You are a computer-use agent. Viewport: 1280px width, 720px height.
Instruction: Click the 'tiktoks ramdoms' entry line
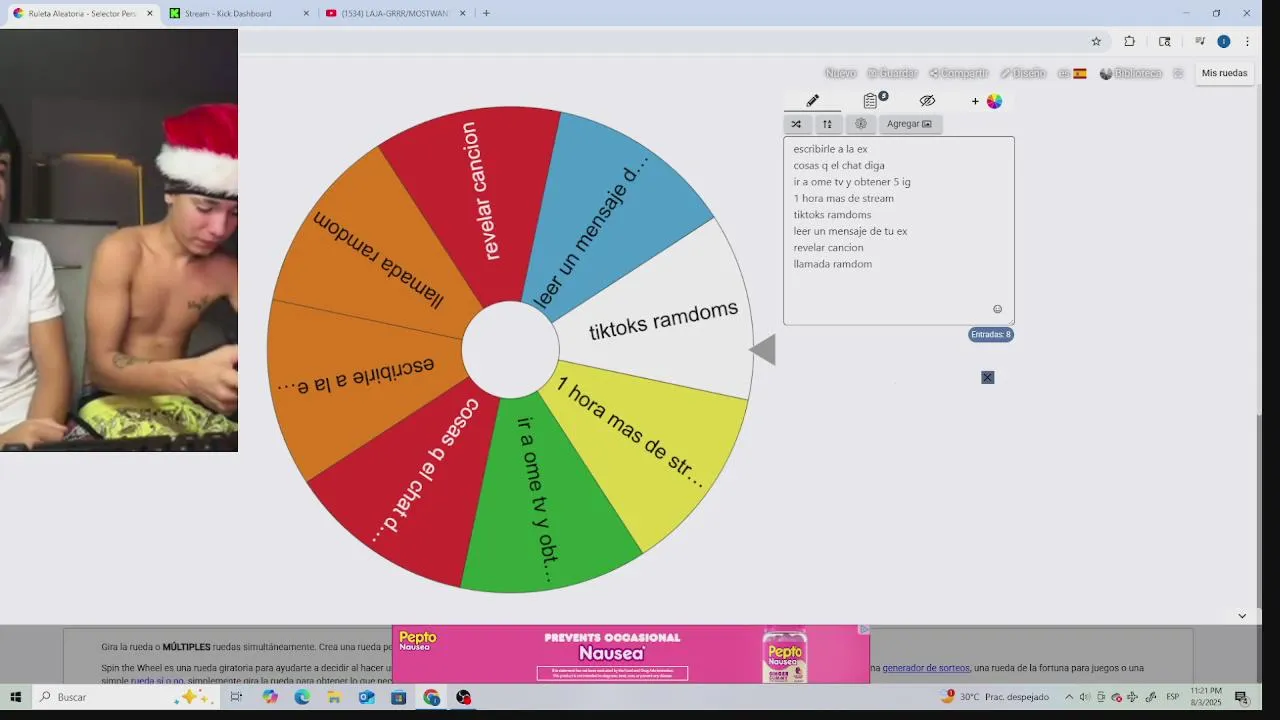(x=832, y=214)
